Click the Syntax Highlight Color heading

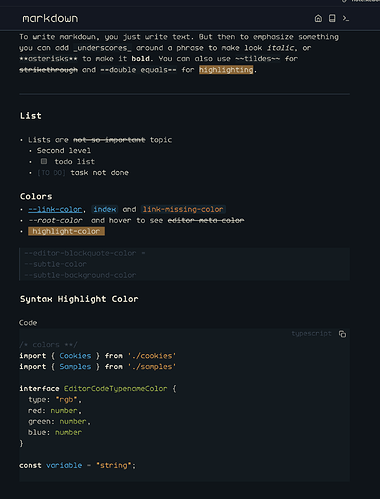tap(79, 299)
